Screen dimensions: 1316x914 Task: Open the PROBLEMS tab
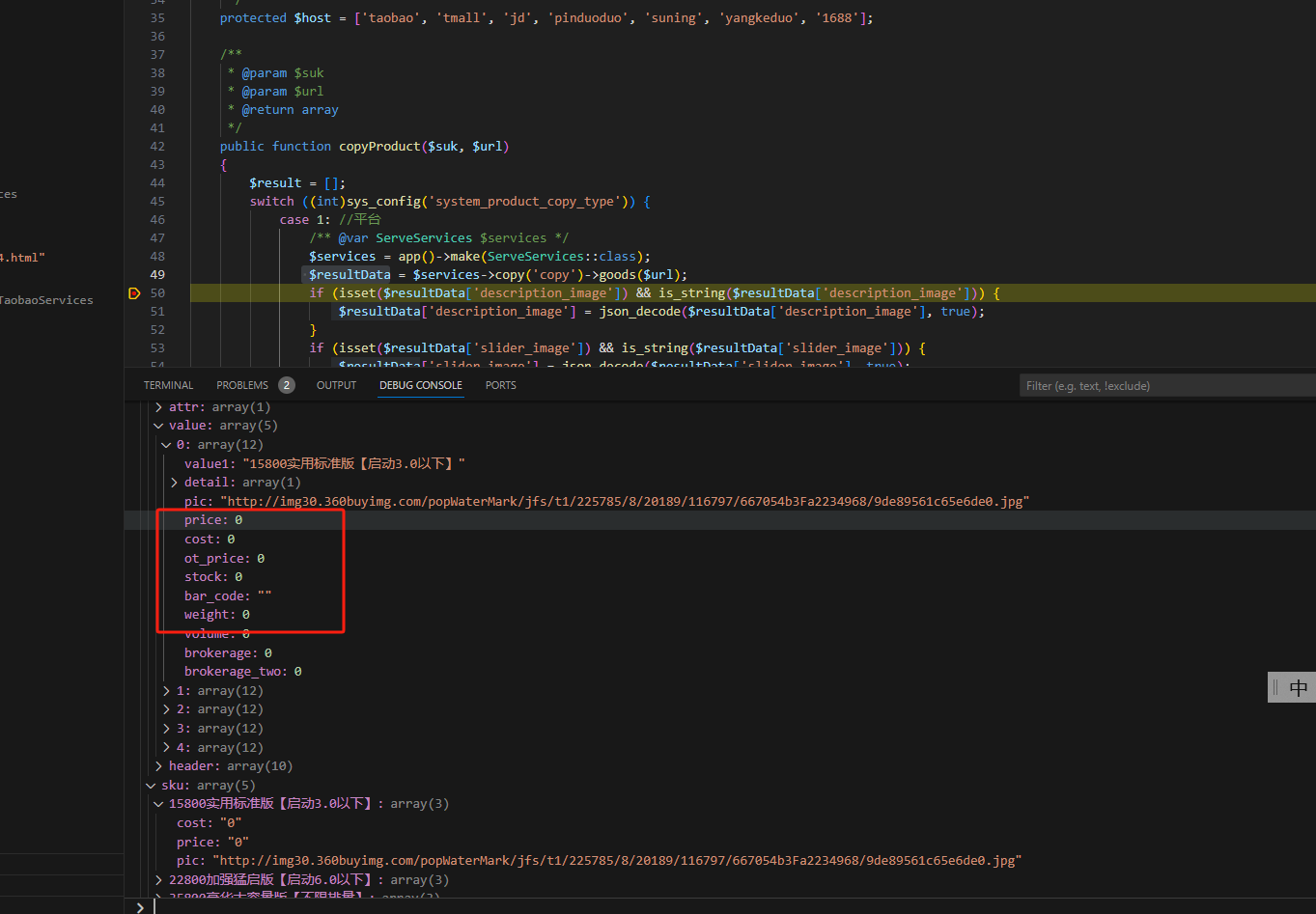242,385
